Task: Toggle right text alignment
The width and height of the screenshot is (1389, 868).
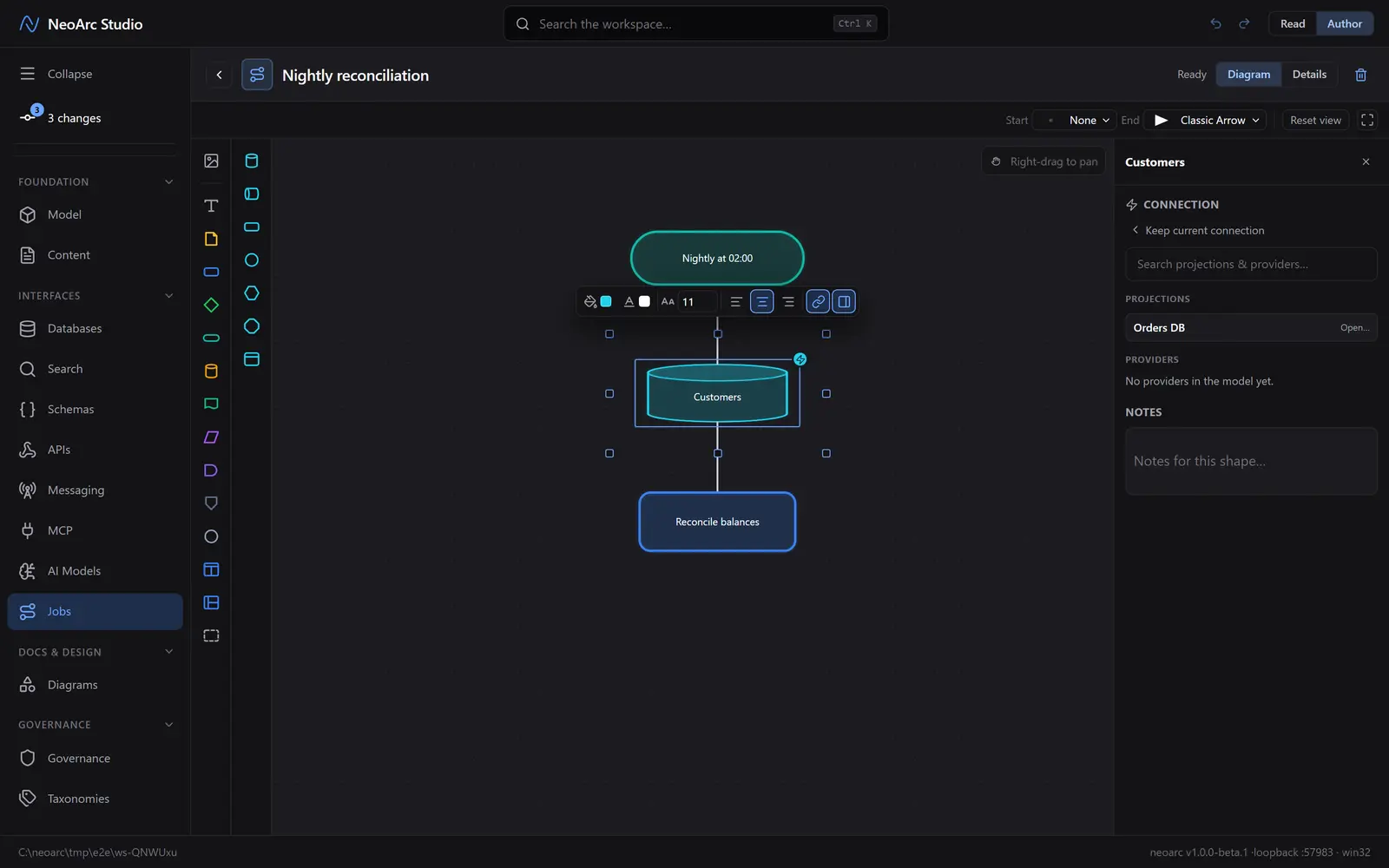Action: tap(788, 301)
